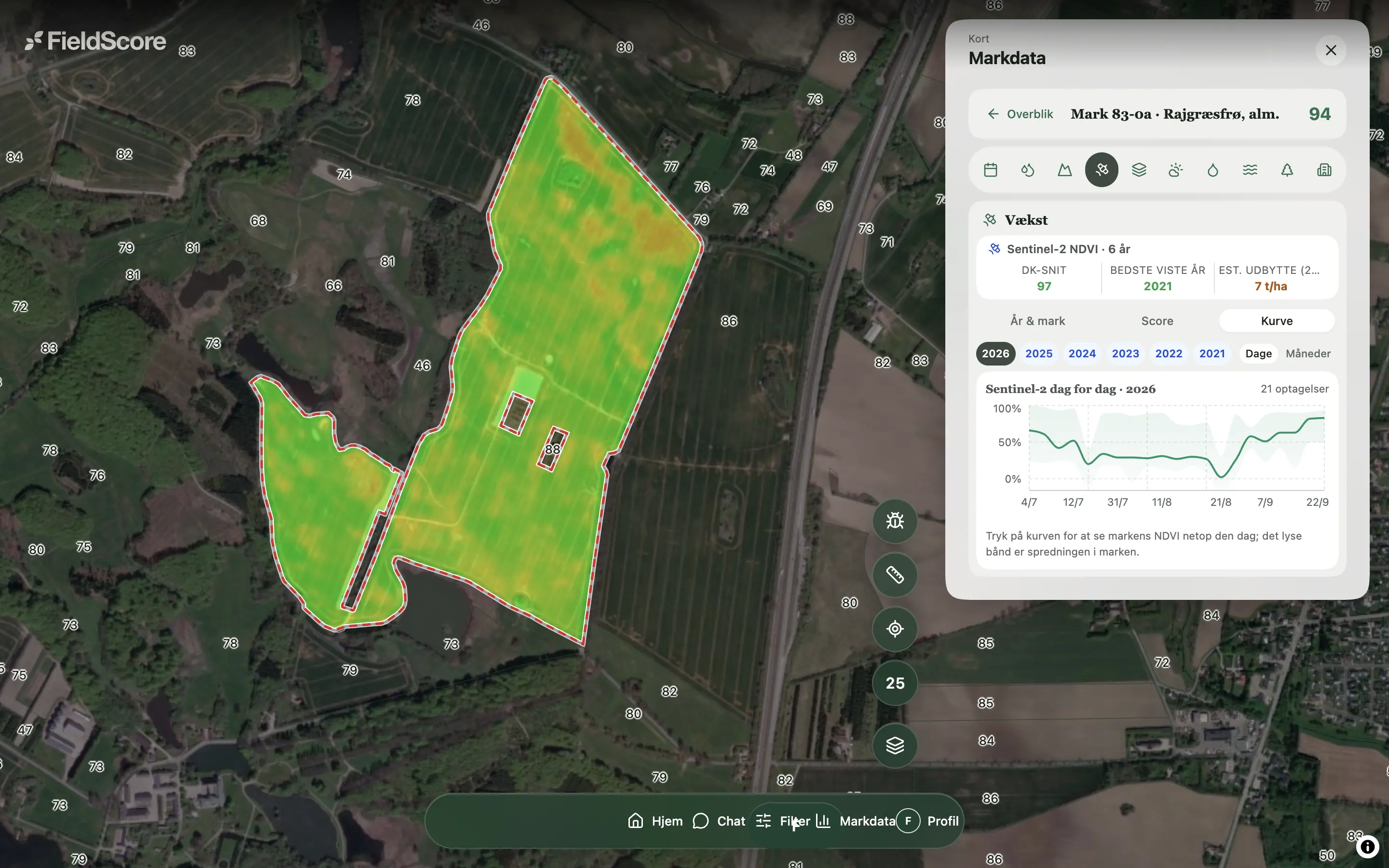Open the building icon tab
This screenshot has height=868, width=1389.
[1324, 170]
